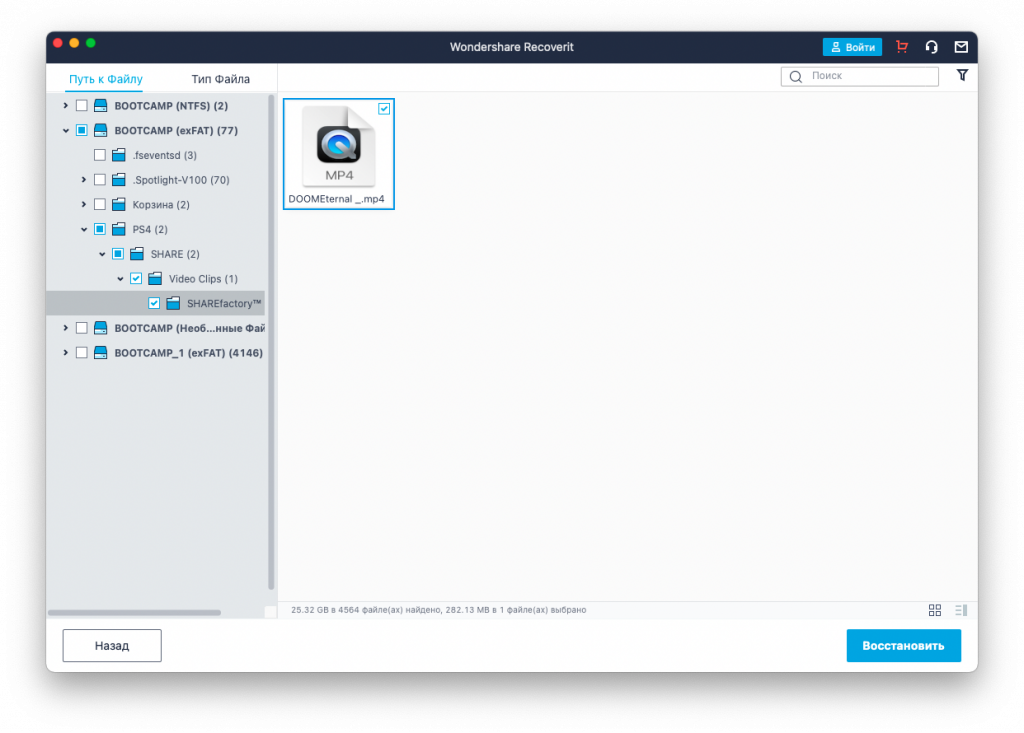Switch to Тип Файла tab
Screen dimensions: 1024x733
click(x=221, y=79)
